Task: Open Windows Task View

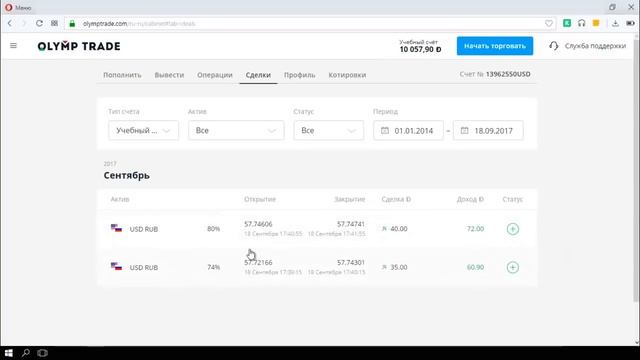Action: tap(42, 353)
